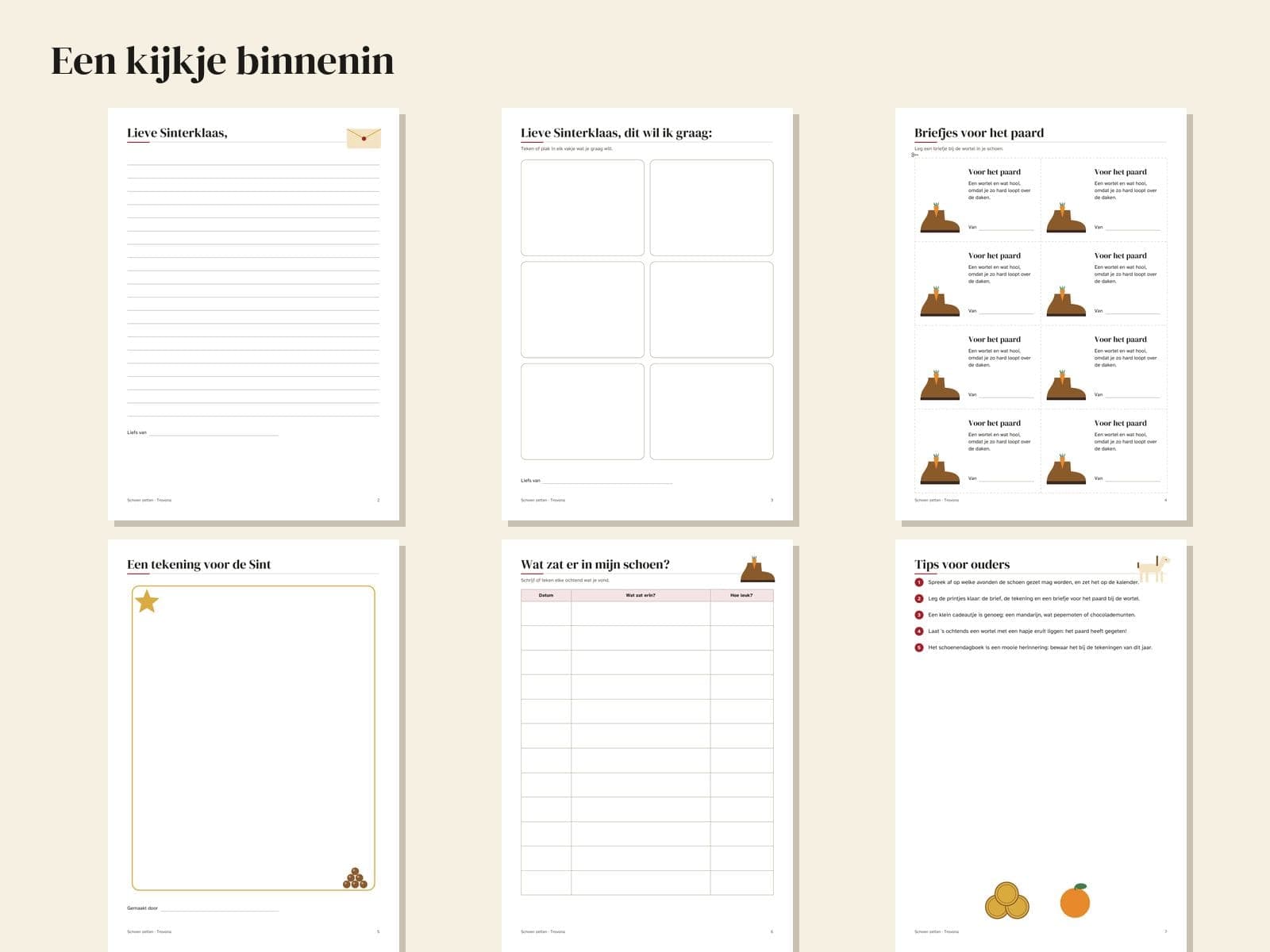This screenshot has height=952, width=1270.
Task: Click the 'Wat zat er in mijn schoen?' title
Action: (595, 565)
